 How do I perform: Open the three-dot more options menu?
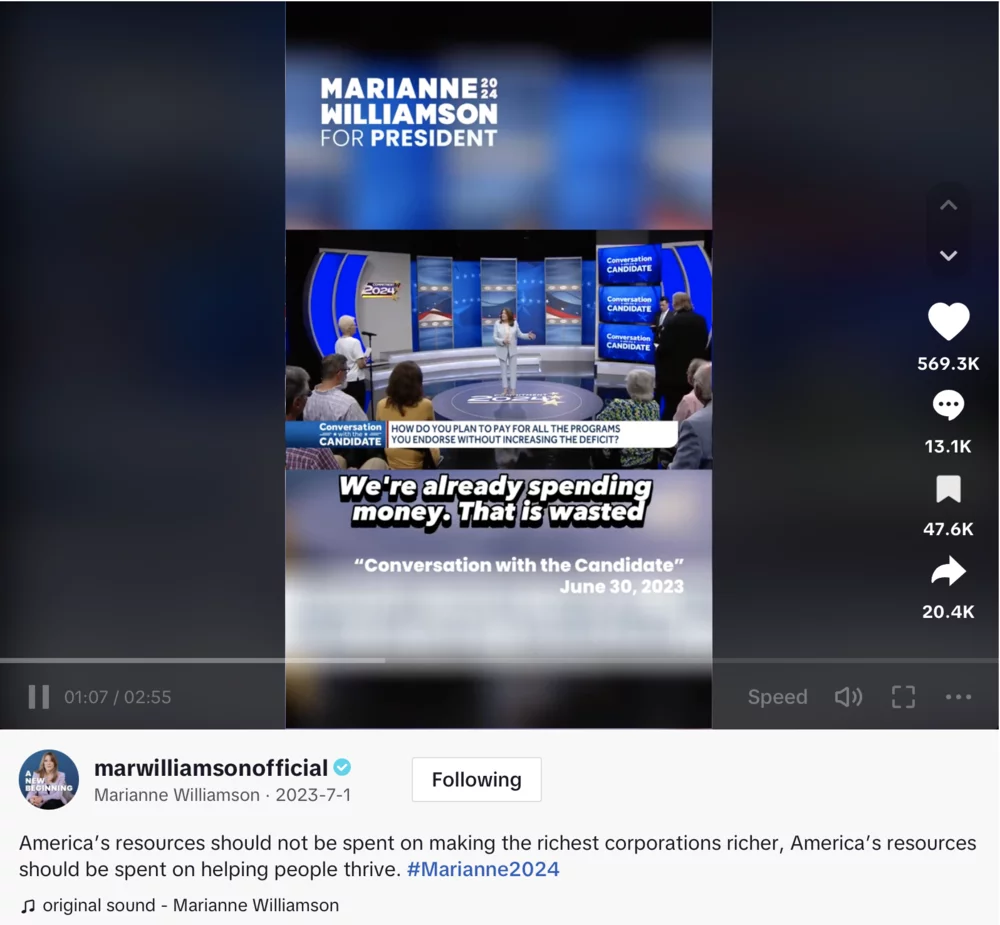tap(959, 697)
